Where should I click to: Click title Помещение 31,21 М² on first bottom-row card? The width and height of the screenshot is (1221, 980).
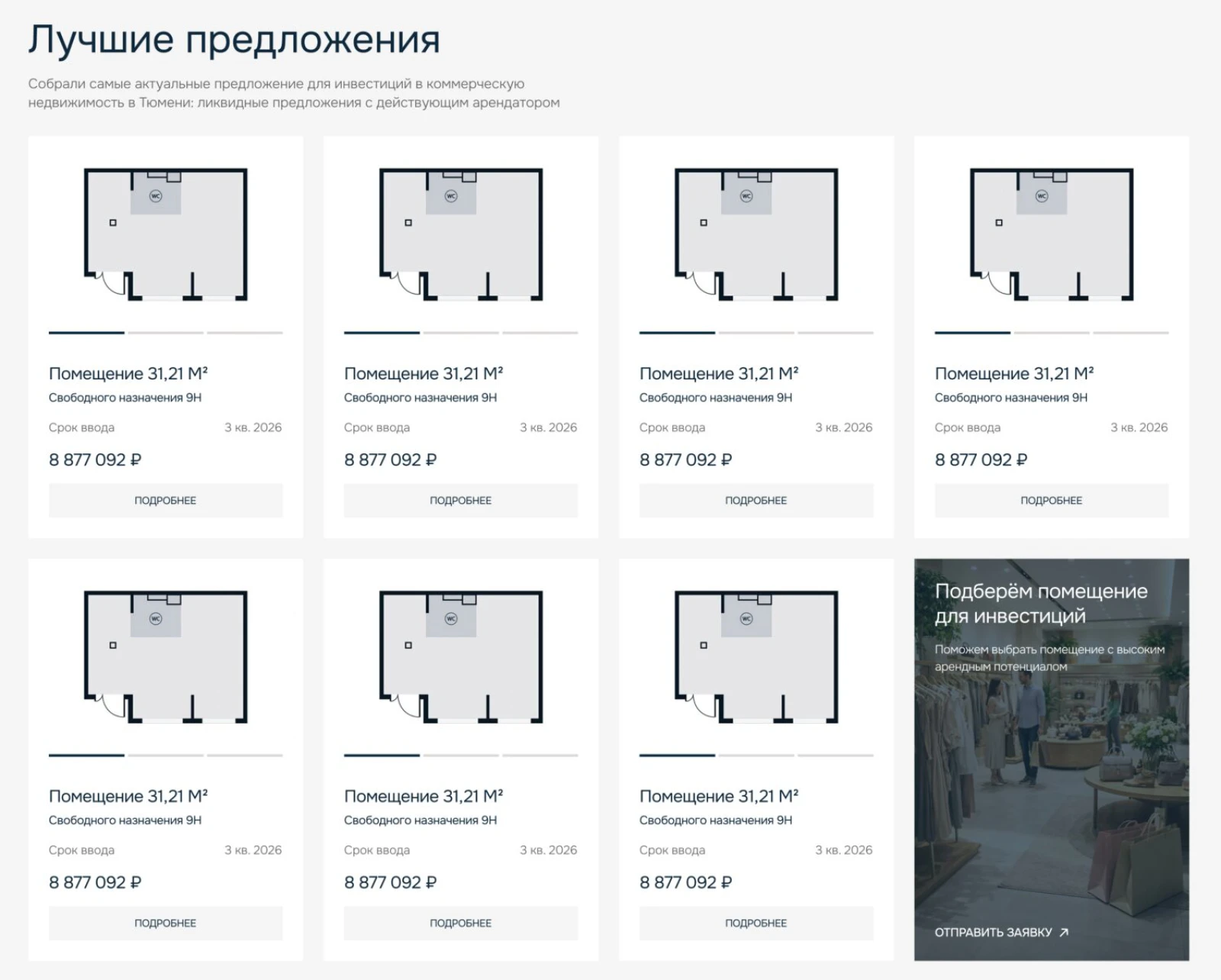pyautogui.click(x=128, y=796)
